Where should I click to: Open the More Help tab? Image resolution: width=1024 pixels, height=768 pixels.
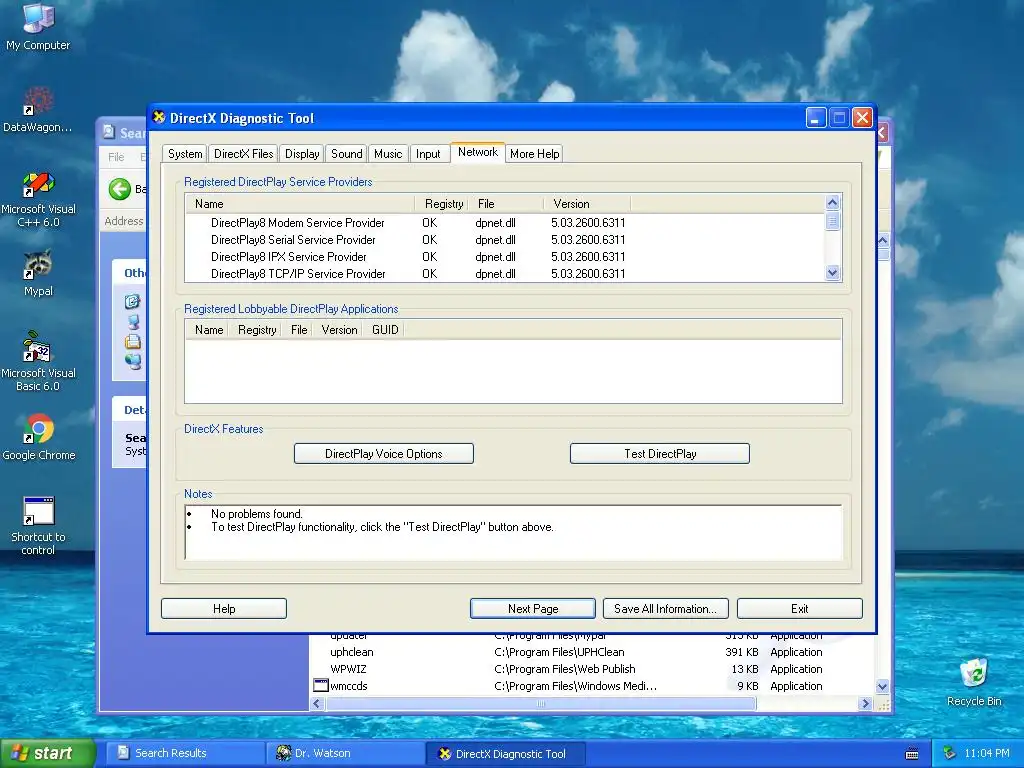(x=534, y=153)
